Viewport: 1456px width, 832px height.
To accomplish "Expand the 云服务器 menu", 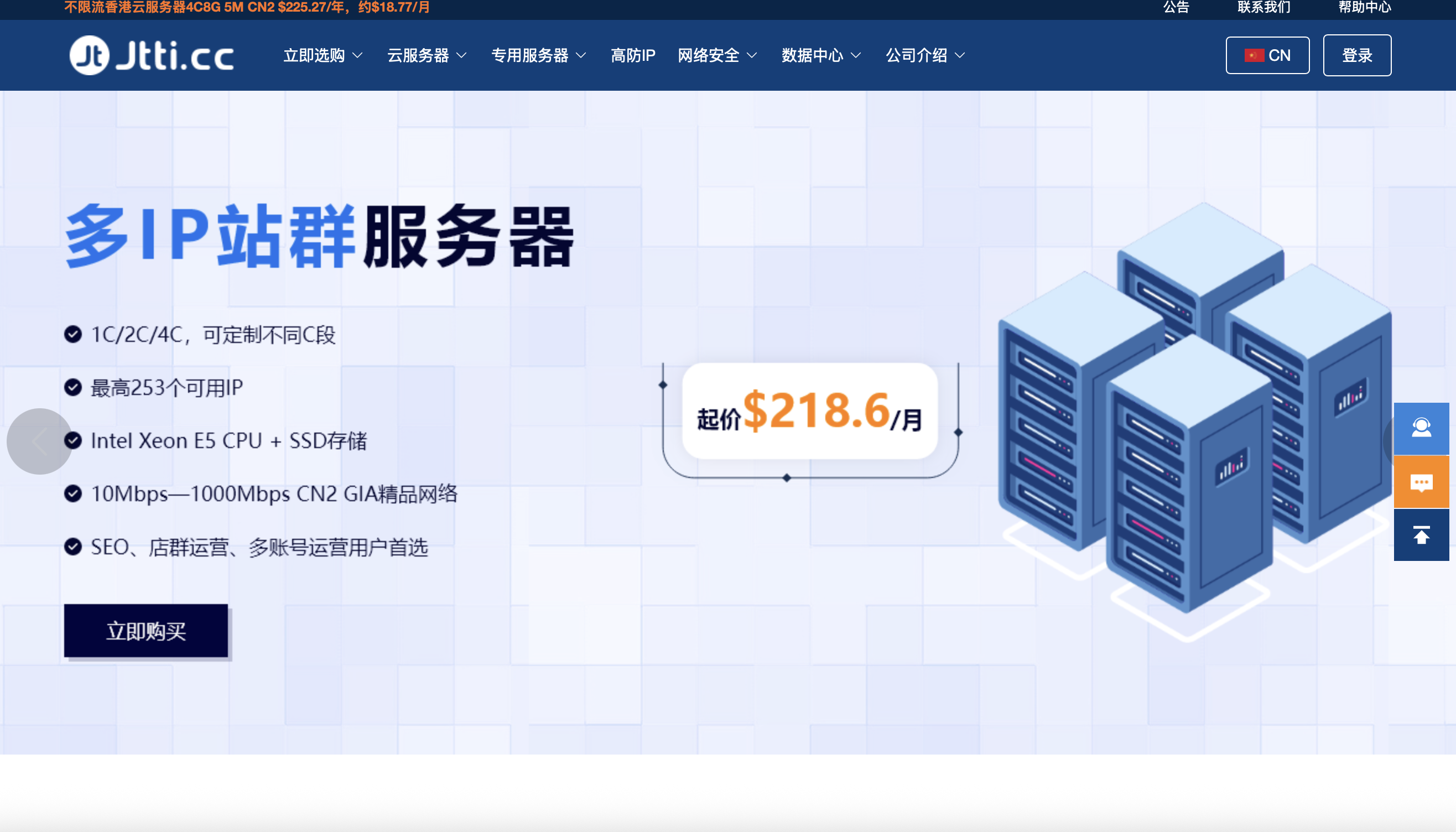I will [427, 55].
